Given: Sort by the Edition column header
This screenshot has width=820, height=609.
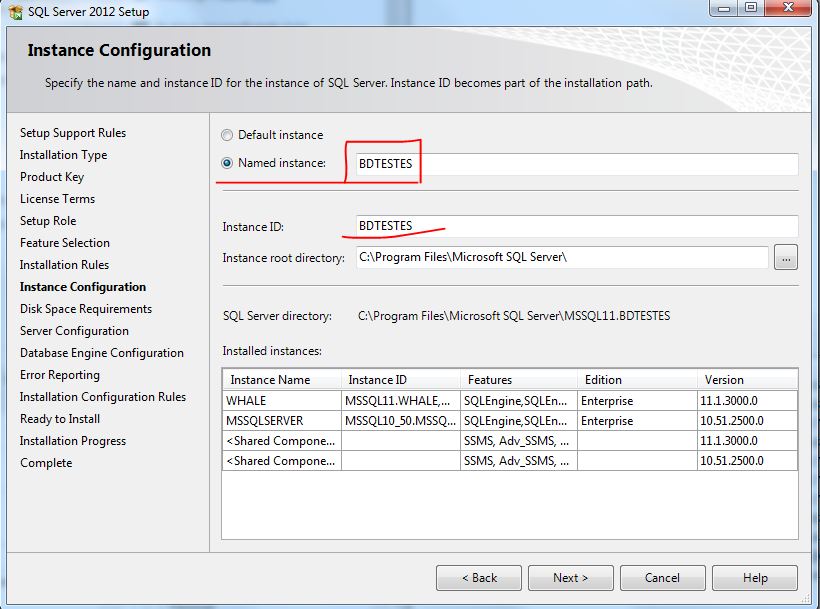Looking at the screenshot, I should click(x=637, y=380).
